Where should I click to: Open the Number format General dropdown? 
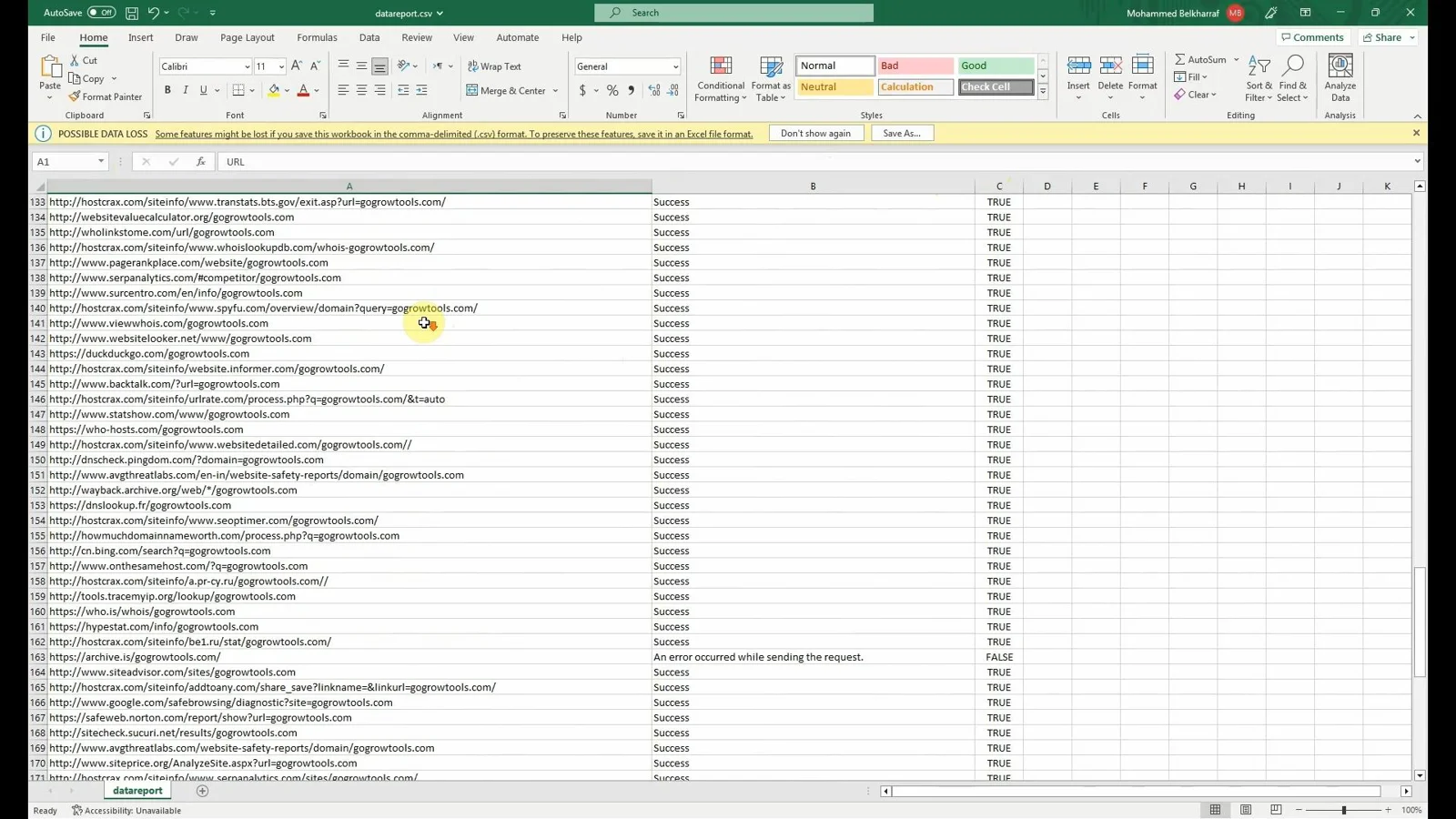tap(675, 66)
